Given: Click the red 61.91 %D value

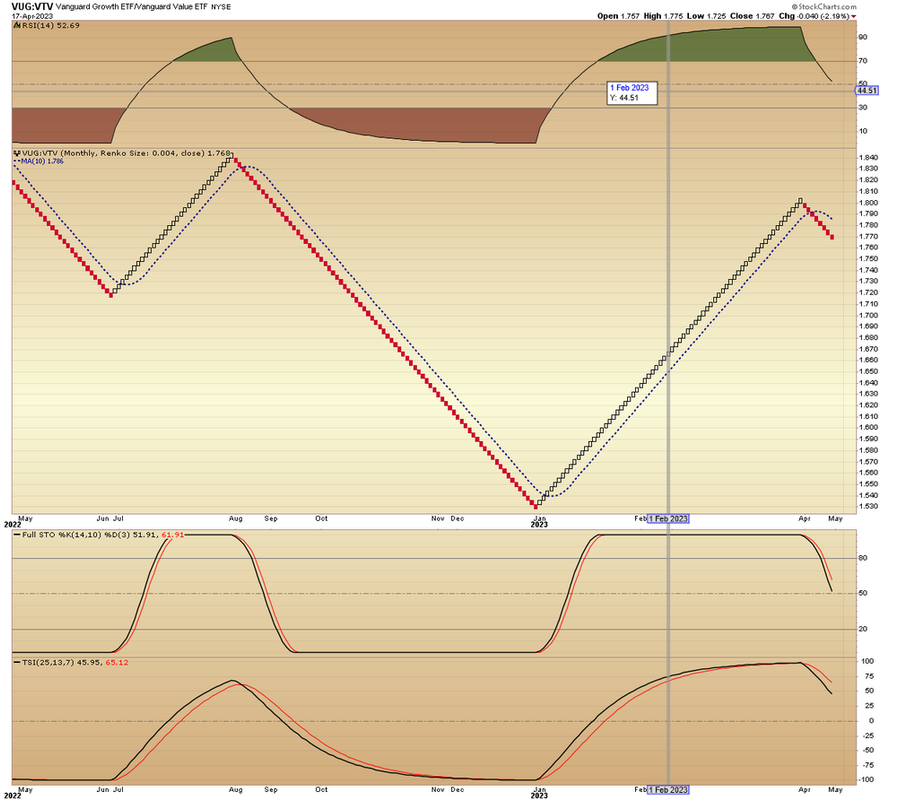Looking at the screenshot, I should point(173,535).
